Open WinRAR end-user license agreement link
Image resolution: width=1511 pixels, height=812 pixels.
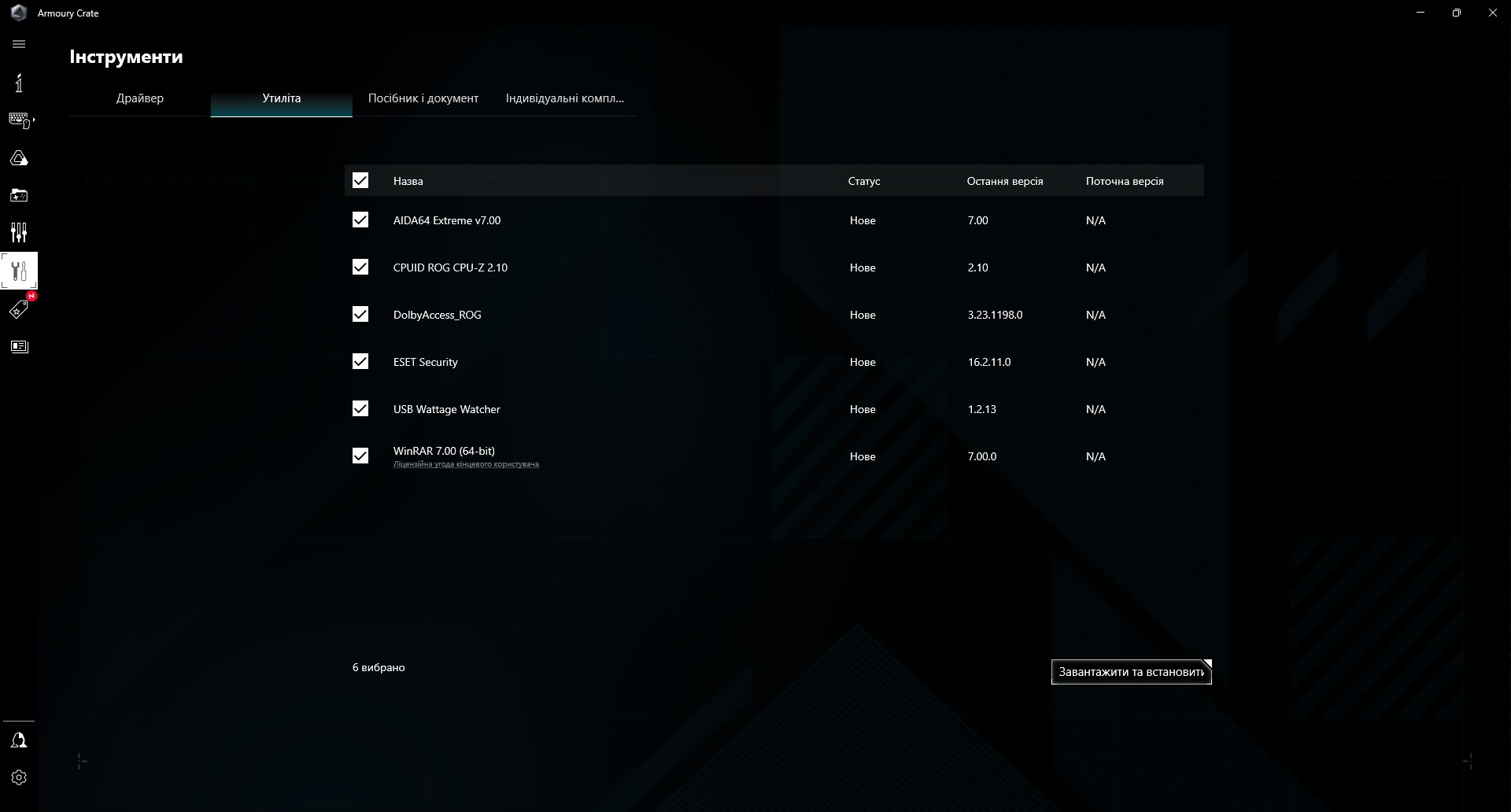click(x=466, y=464)
